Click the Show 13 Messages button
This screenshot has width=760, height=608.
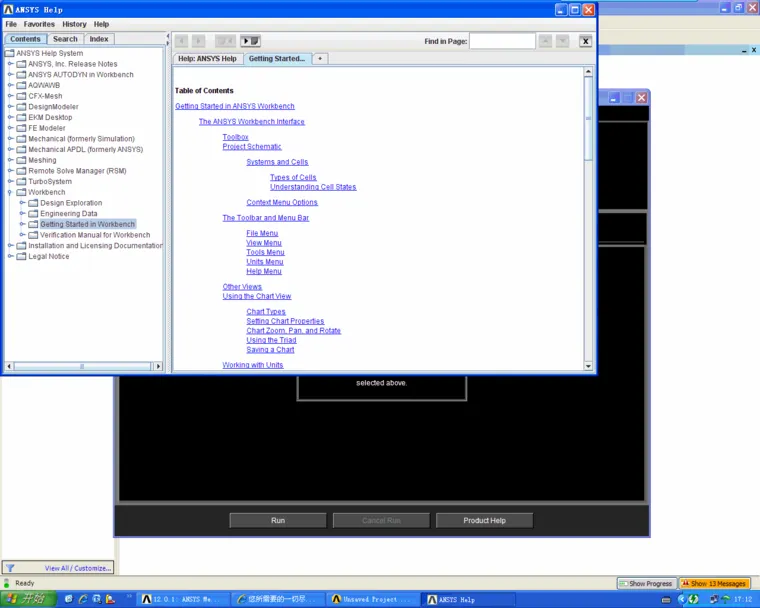click(x=714, y=583)
